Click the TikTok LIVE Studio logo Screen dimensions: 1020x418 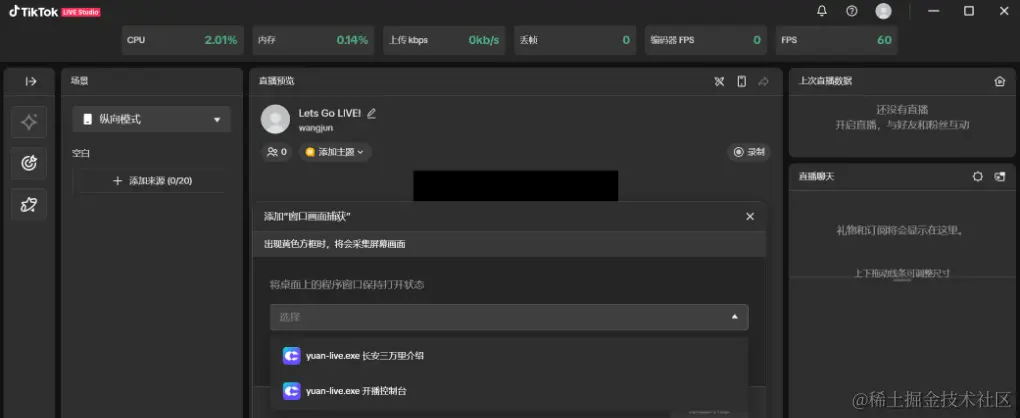(x=55, y=12)
